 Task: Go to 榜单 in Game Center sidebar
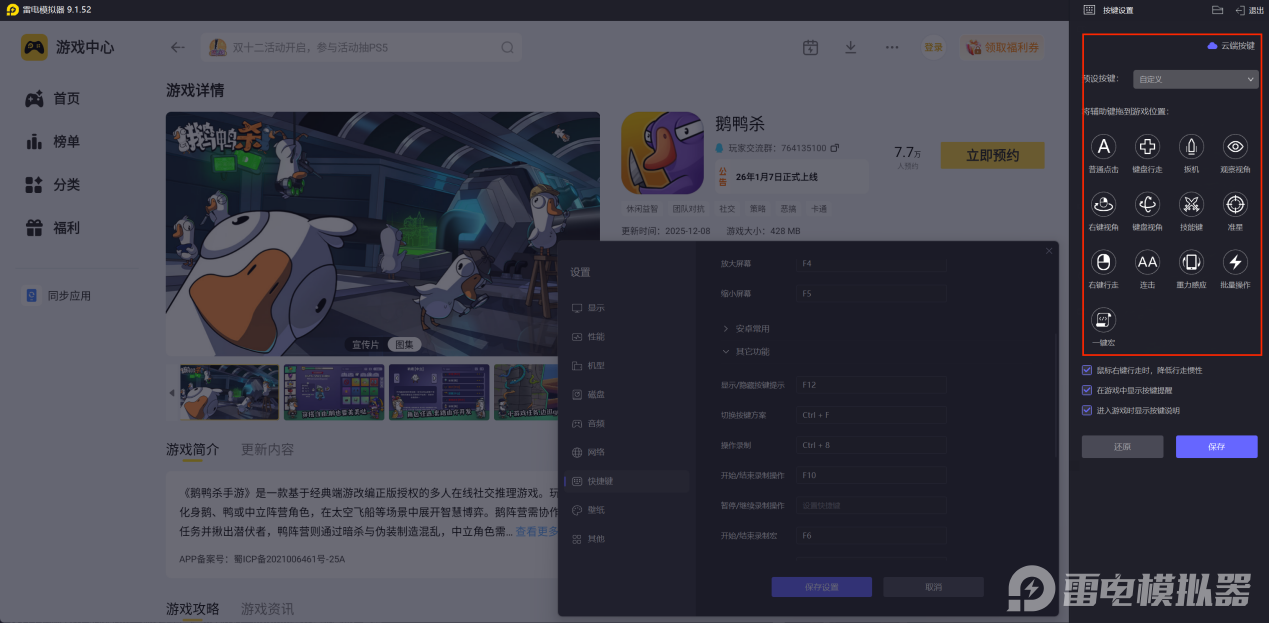point(54,142)
